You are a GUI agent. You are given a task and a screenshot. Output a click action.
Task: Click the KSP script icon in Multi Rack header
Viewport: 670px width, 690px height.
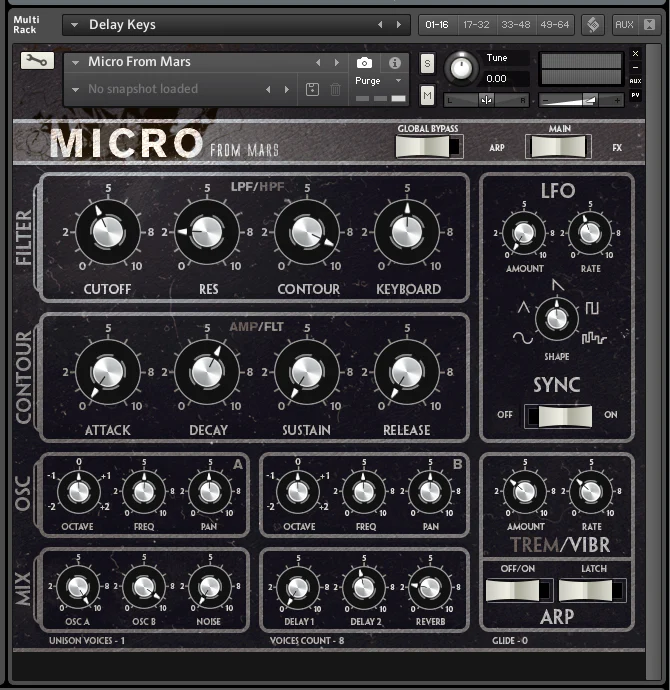tap(593, 25)
